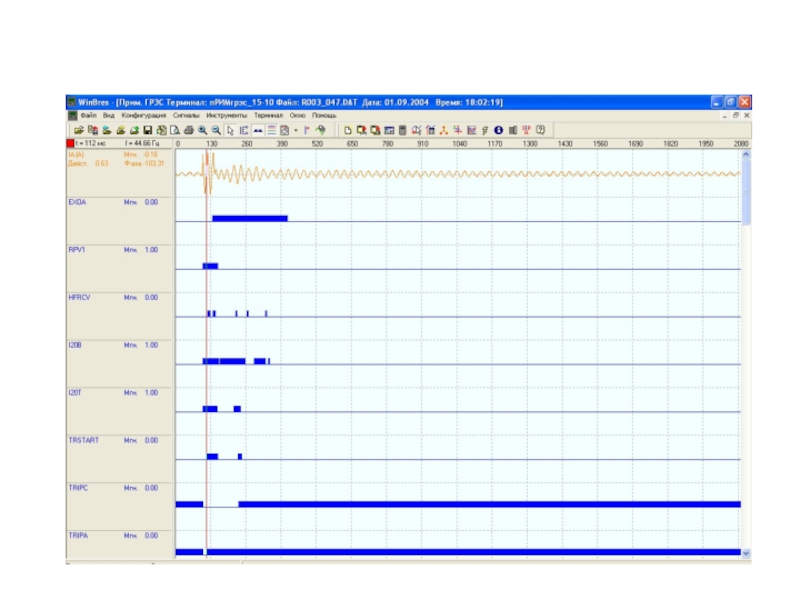Screen dimensions: 800x600
Task: Select the TRIPC signal label
Action: point(78,488)
